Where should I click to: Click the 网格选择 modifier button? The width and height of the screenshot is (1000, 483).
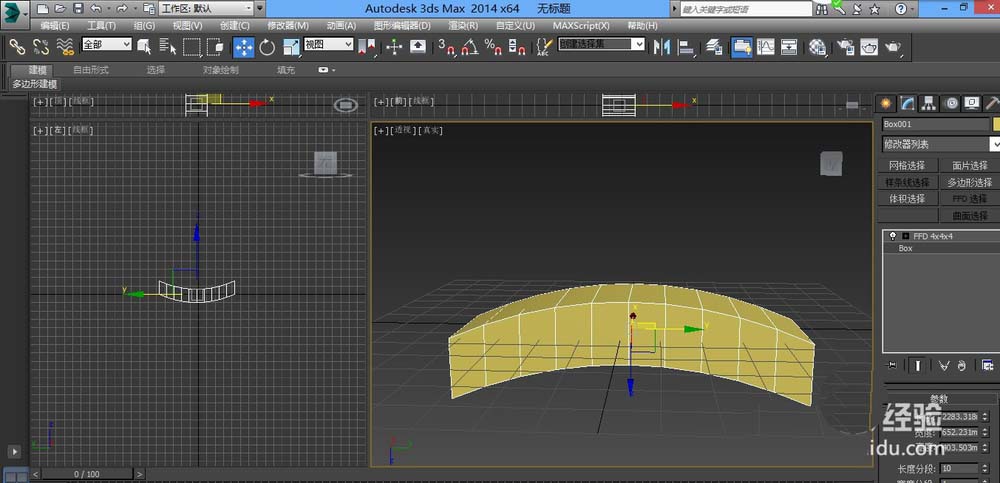pyautogui.click(x=907, y=166)
